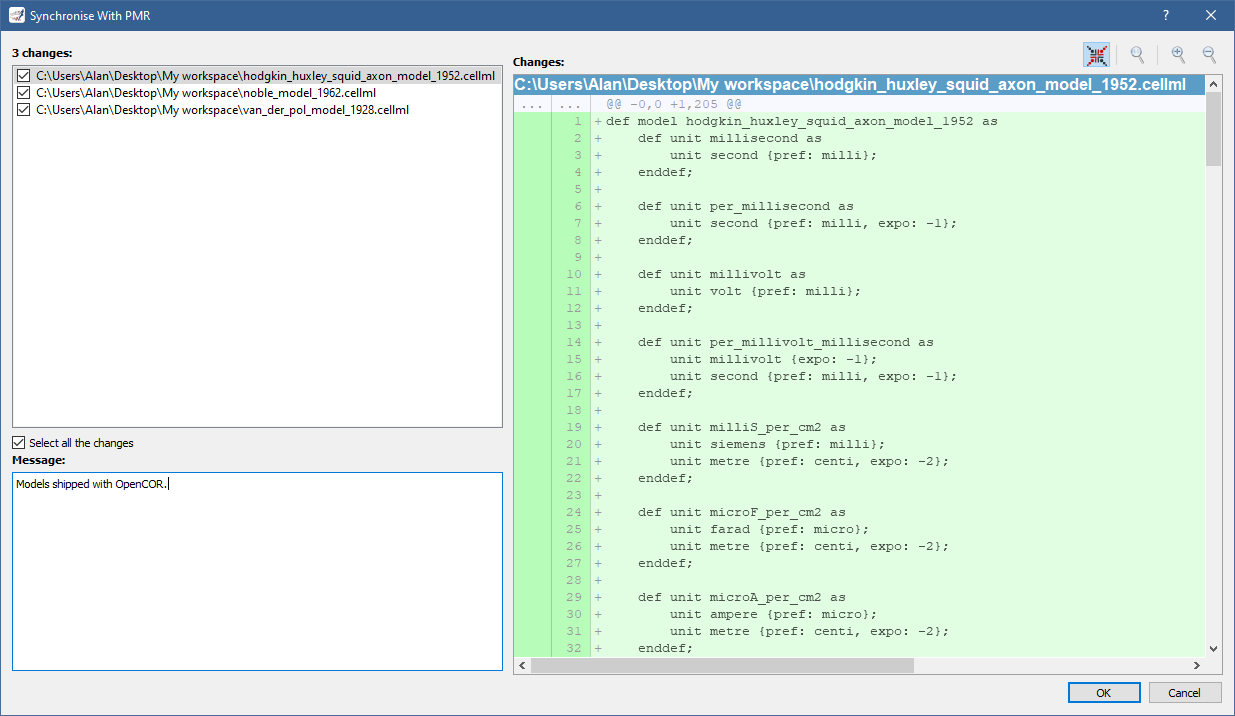Toggle the web viewer synchronisation icon

click(x=1096, y=55)
